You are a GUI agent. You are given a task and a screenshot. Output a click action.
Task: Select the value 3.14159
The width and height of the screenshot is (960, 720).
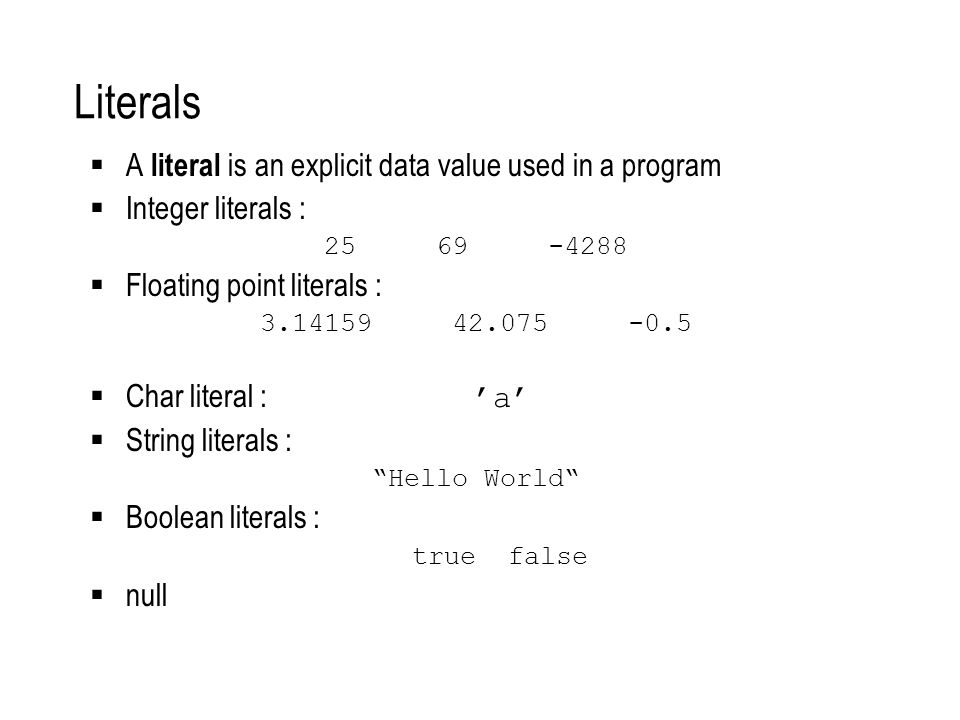click(x=316, y=323)
